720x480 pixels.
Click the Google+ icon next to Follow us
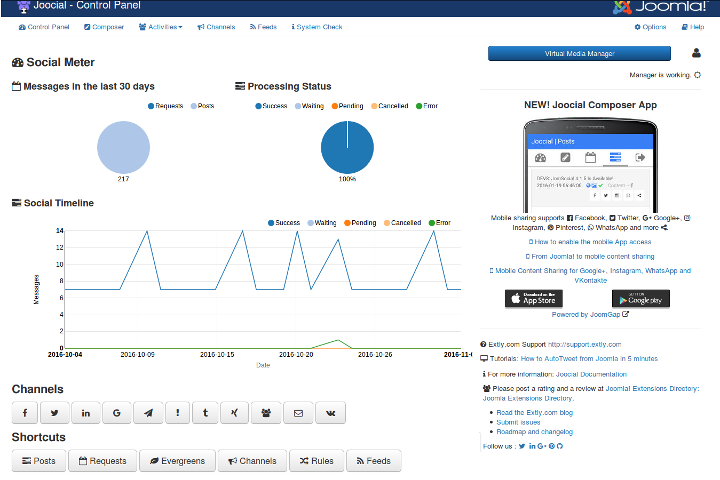coord(542,446)
